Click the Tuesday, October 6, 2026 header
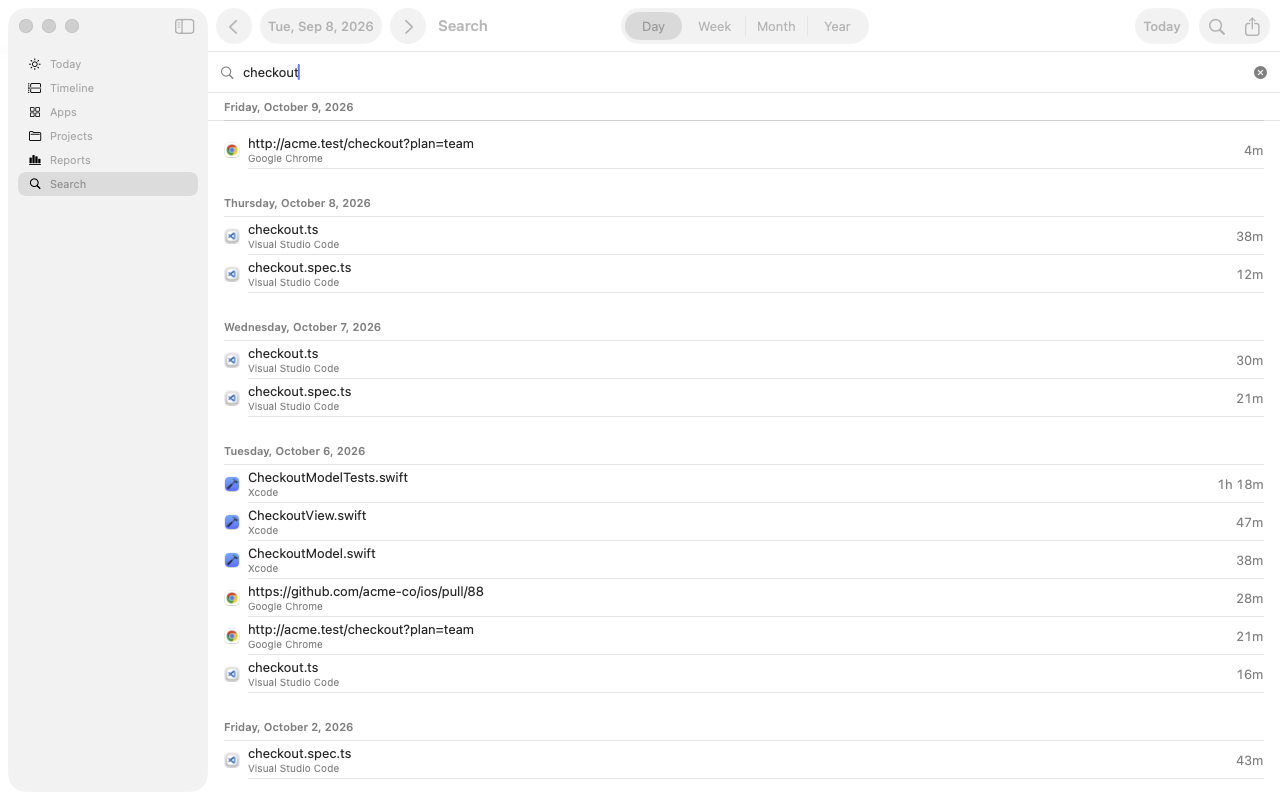This screenshot has height=800, width=1280. (295, 451)
